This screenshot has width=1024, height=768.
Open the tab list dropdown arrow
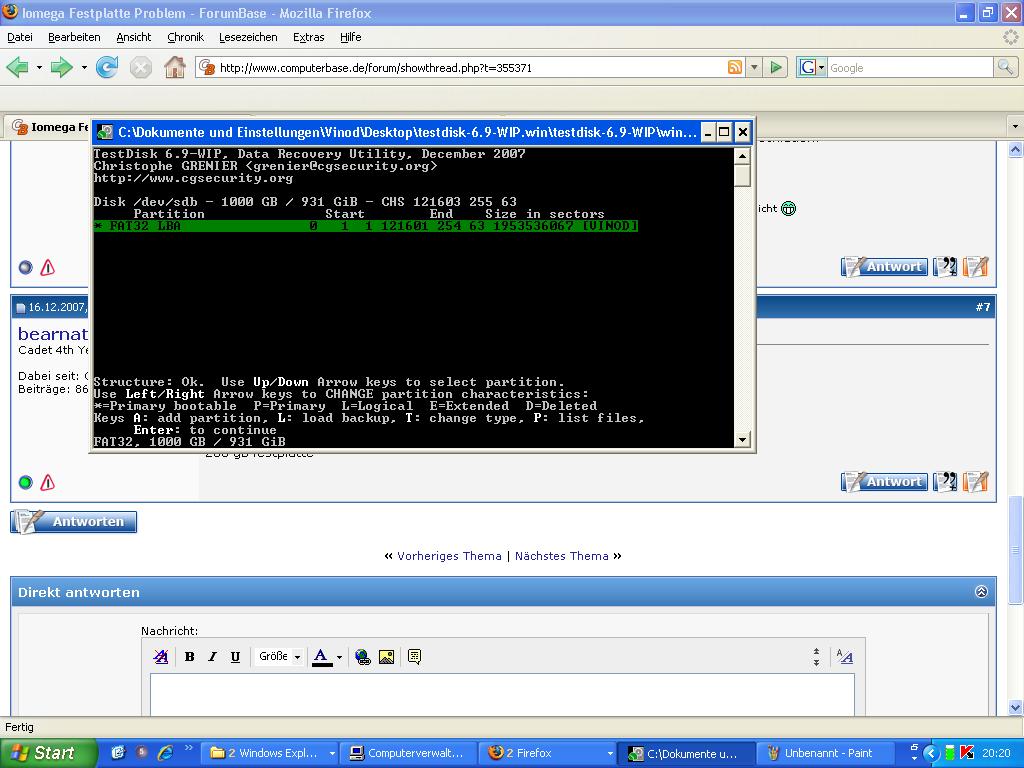tap(1015, 125)
